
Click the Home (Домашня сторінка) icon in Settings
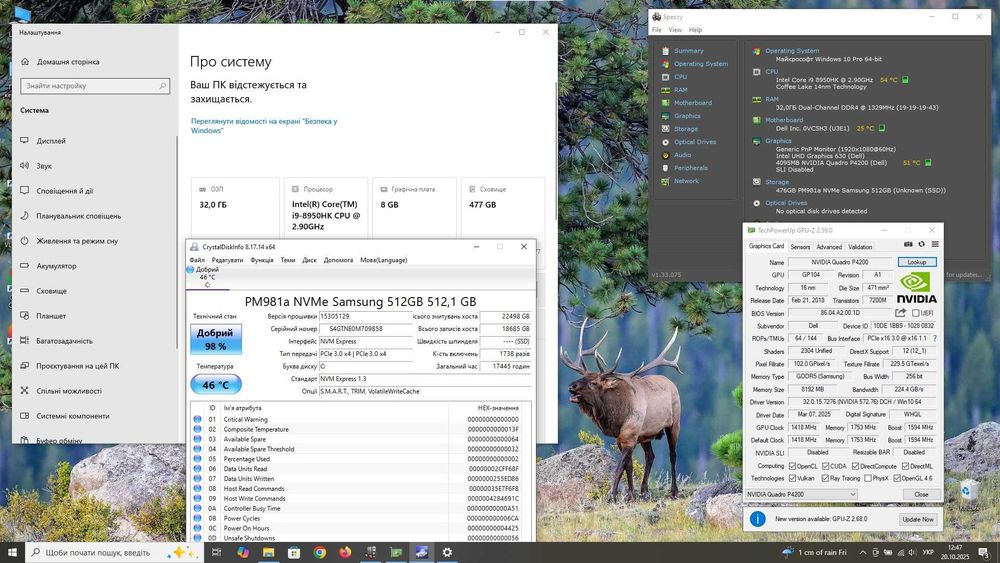click(x=25, y=62)
